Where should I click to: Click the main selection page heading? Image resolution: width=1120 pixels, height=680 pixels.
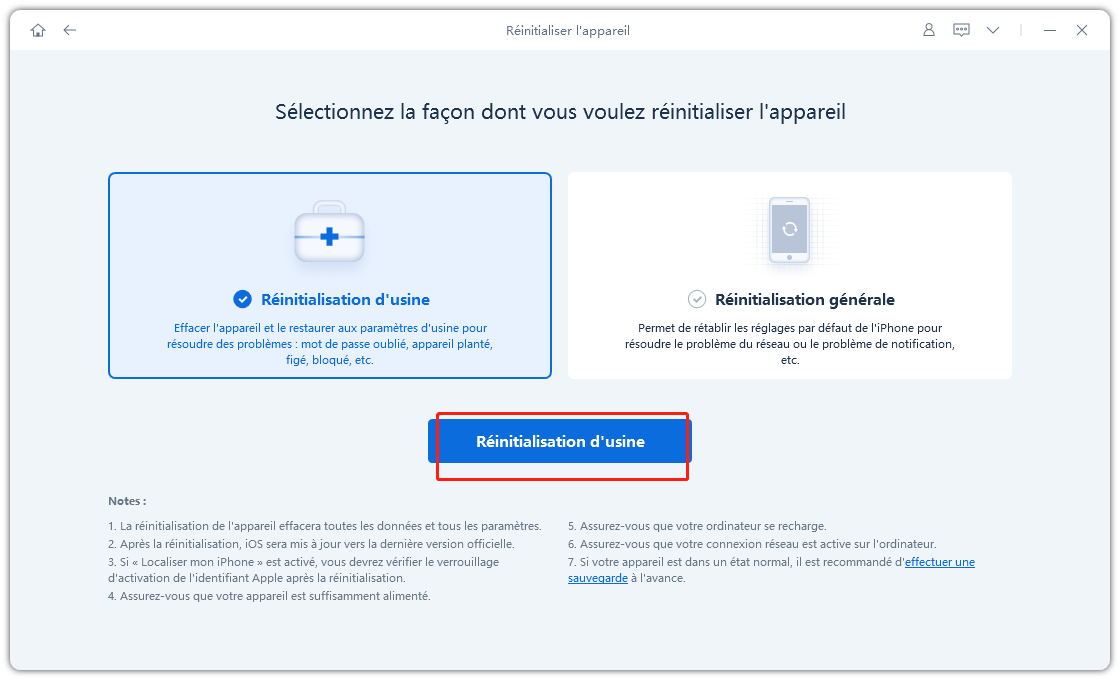tap(560, 112)
